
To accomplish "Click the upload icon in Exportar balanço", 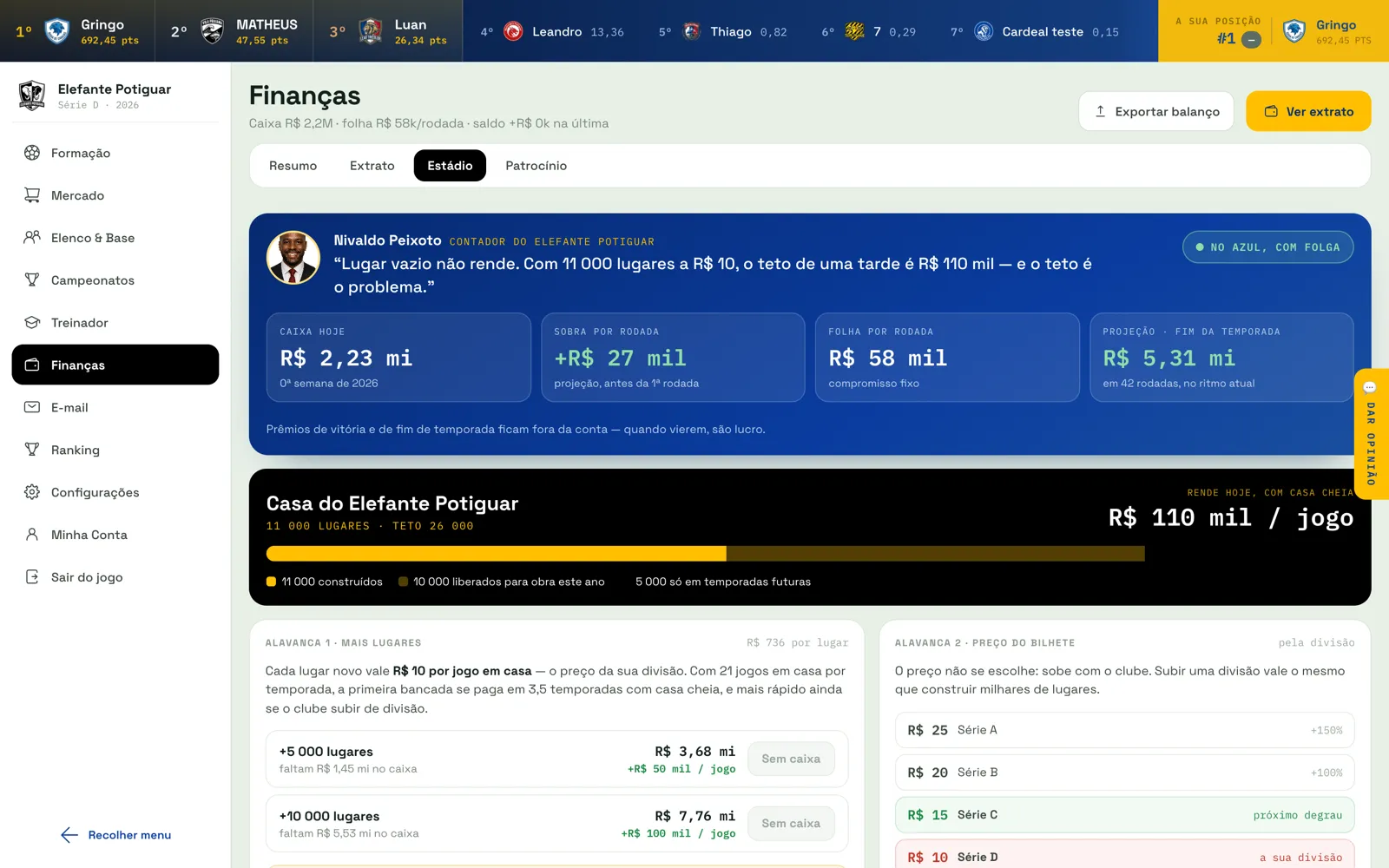I will coord(1100,111).
